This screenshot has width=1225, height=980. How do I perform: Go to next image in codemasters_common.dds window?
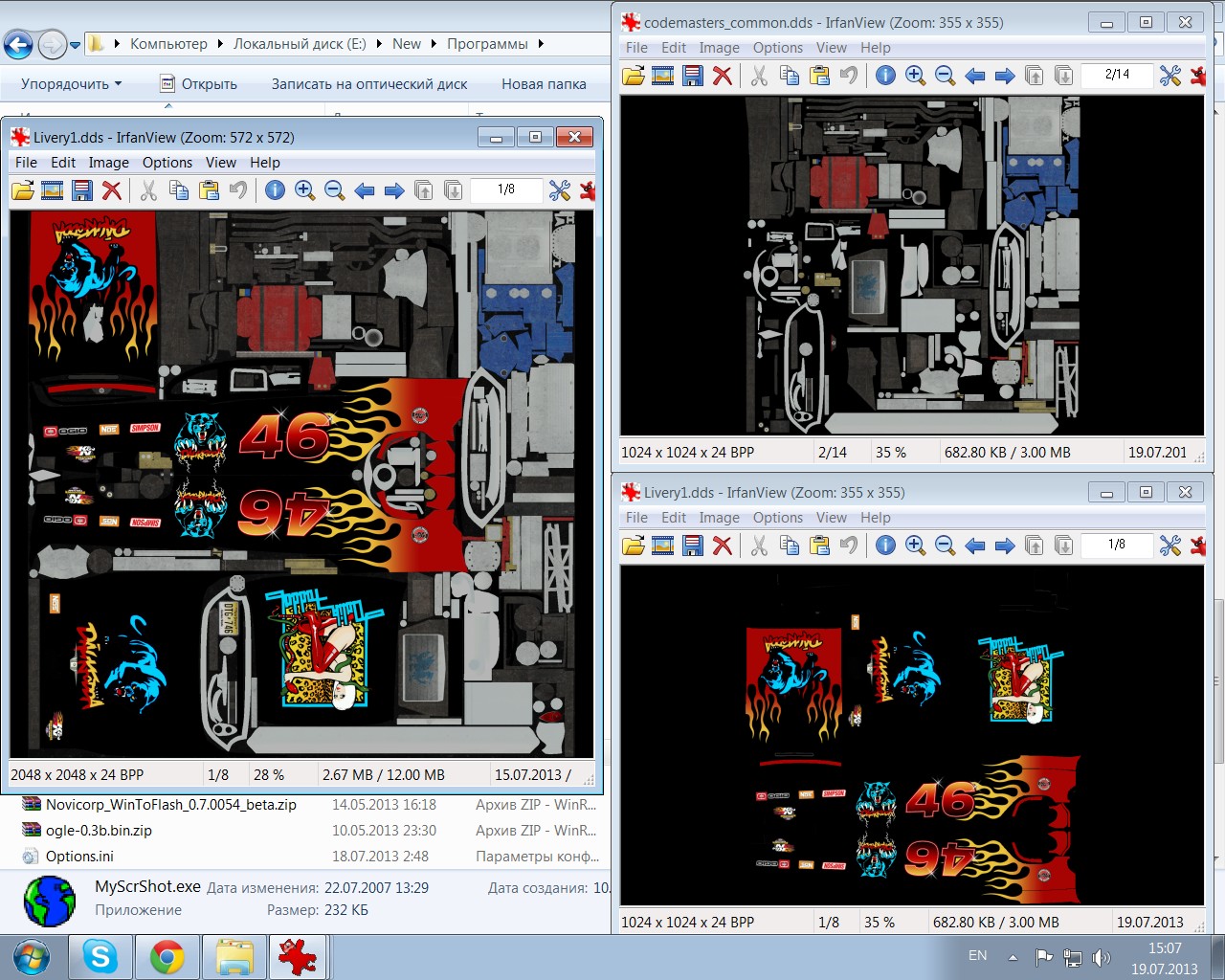pos(1005,76)
